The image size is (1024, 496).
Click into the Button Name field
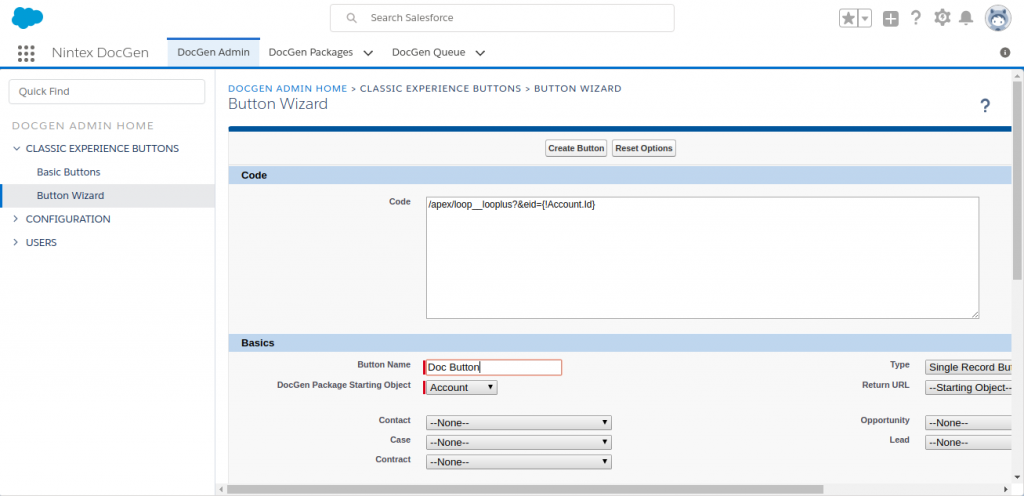494,367
